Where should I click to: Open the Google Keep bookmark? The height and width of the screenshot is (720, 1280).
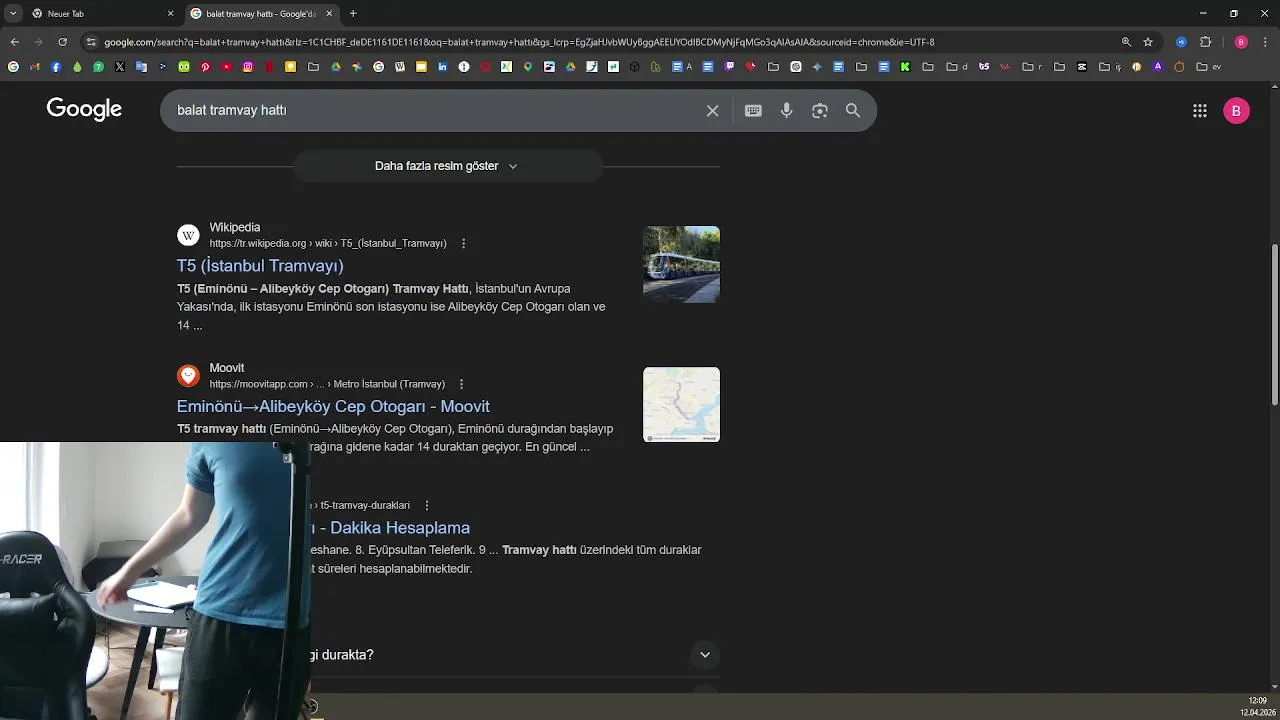(291, 67)
